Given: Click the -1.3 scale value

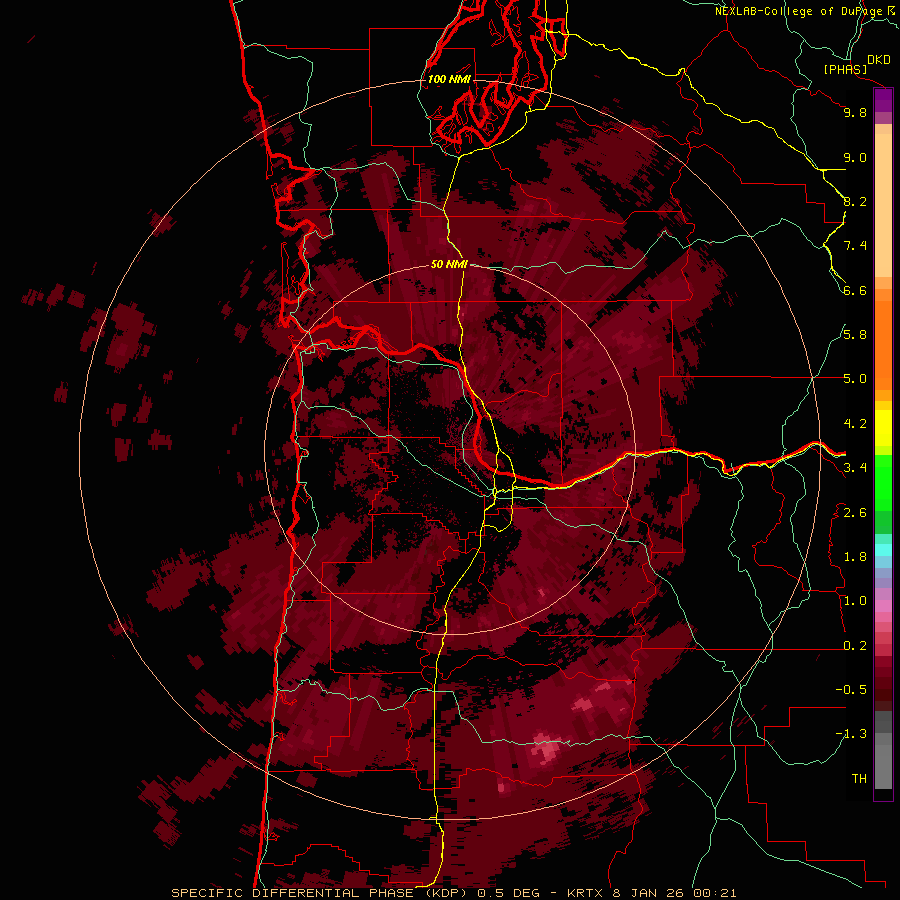Looking at the screenshot, I should (x=851, y=734).
